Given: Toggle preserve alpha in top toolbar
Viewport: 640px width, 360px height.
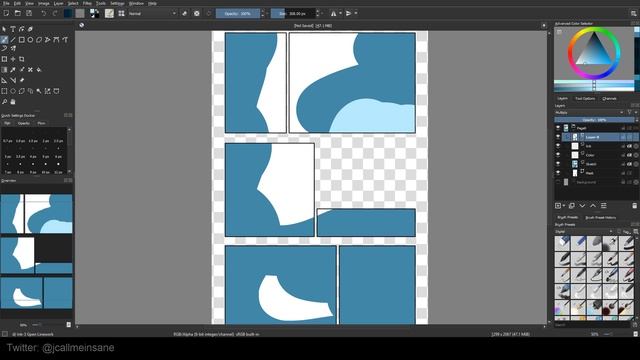Looking at the screenshot, I should coord(197,13).
